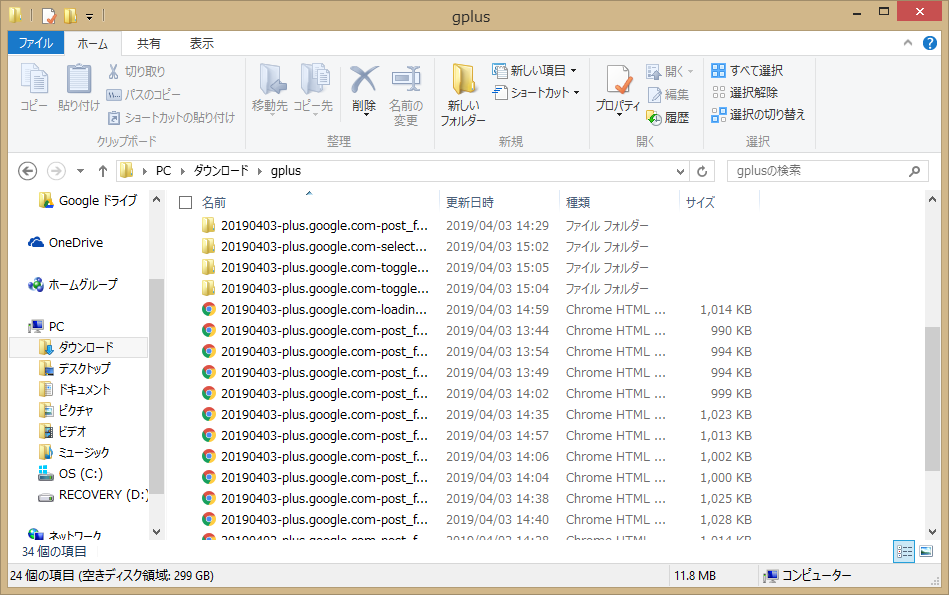The height and width of the screenshot is (595, 949).
Task: Select Desktop in navigation pane
Action: point(84,369)
